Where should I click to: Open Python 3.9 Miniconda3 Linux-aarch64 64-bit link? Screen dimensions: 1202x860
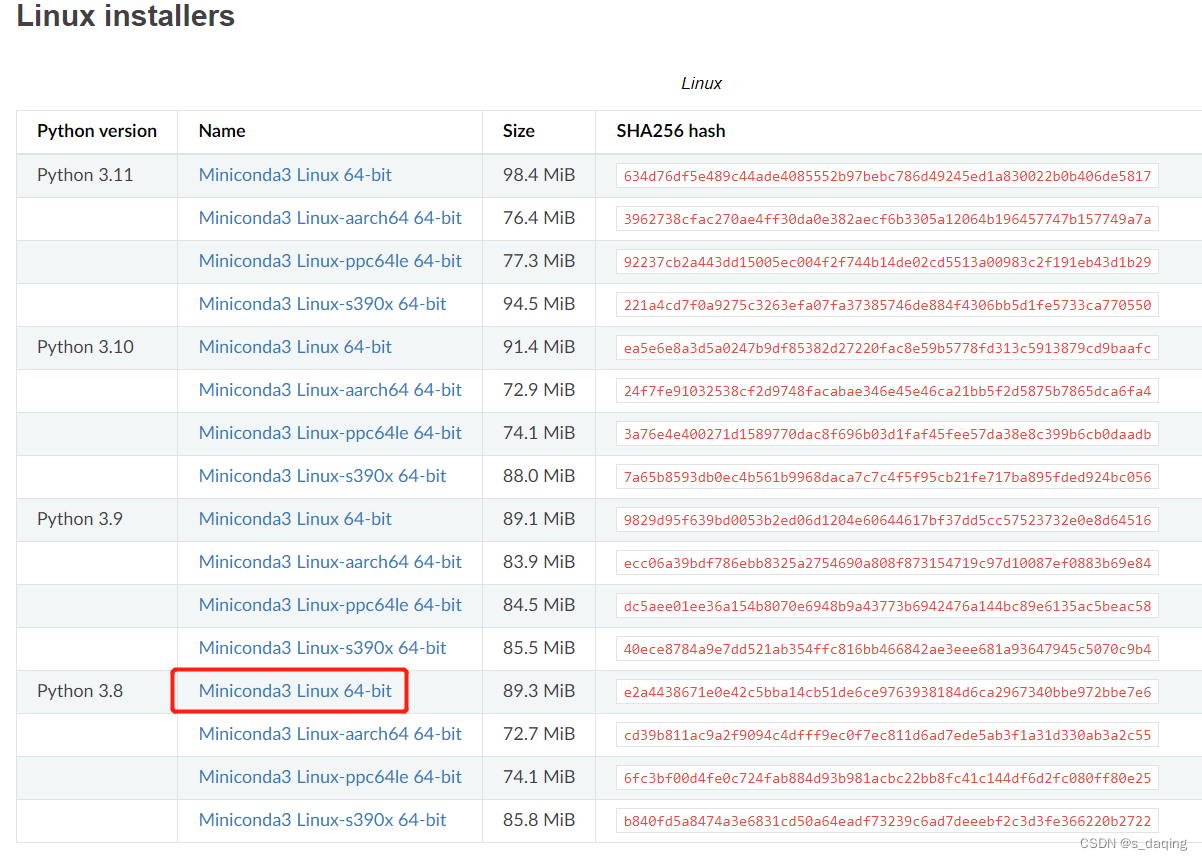click(x=330, y=562)
